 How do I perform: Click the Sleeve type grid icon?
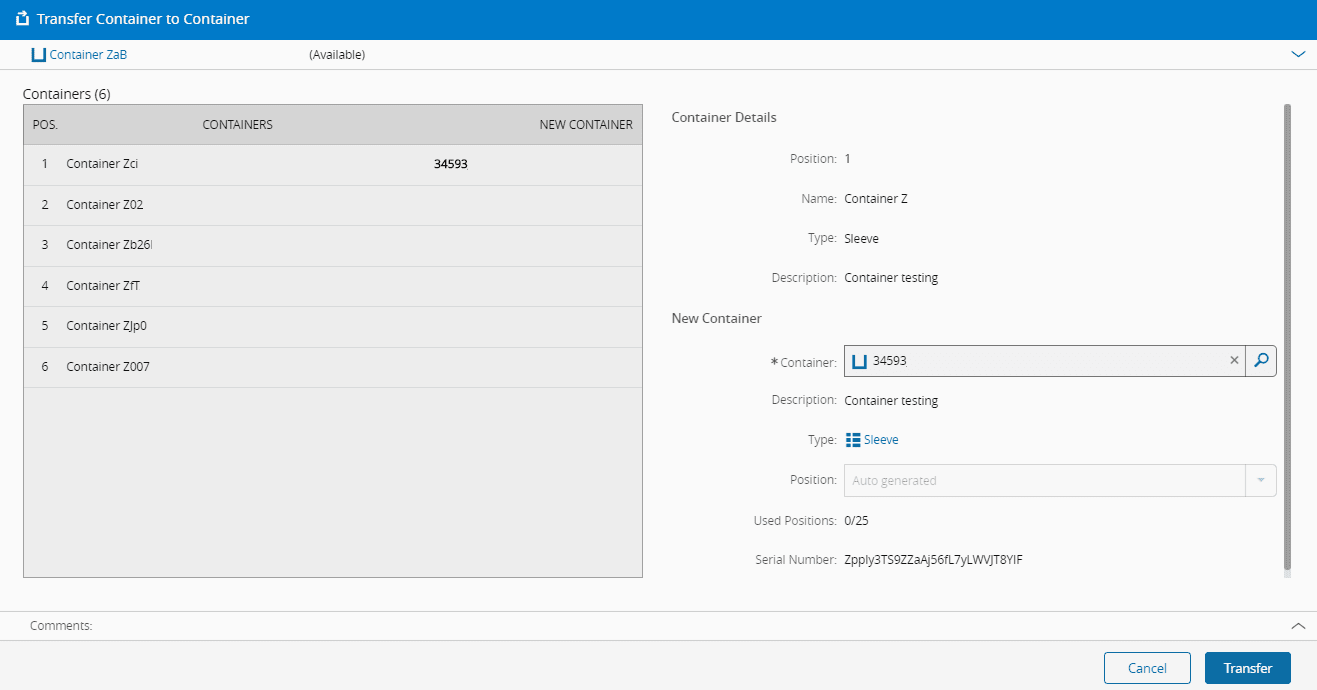point(853,440)
